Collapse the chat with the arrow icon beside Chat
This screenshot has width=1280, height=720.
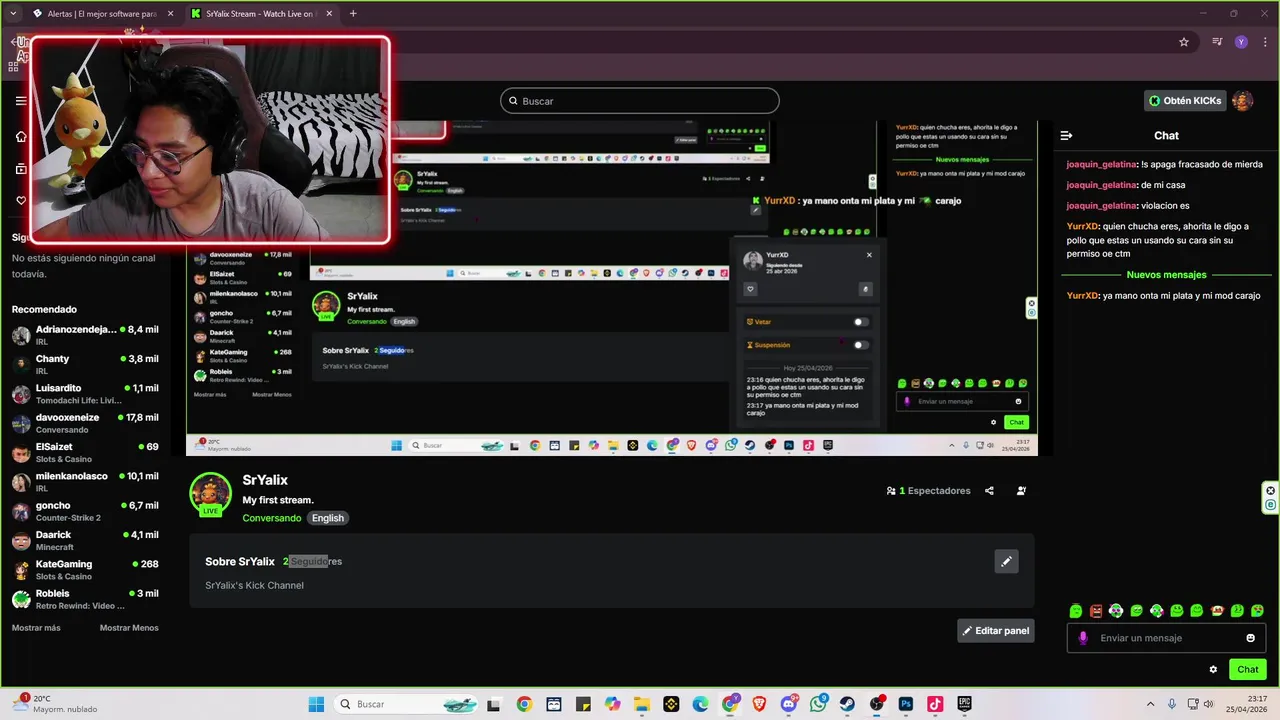(1066, 135)
